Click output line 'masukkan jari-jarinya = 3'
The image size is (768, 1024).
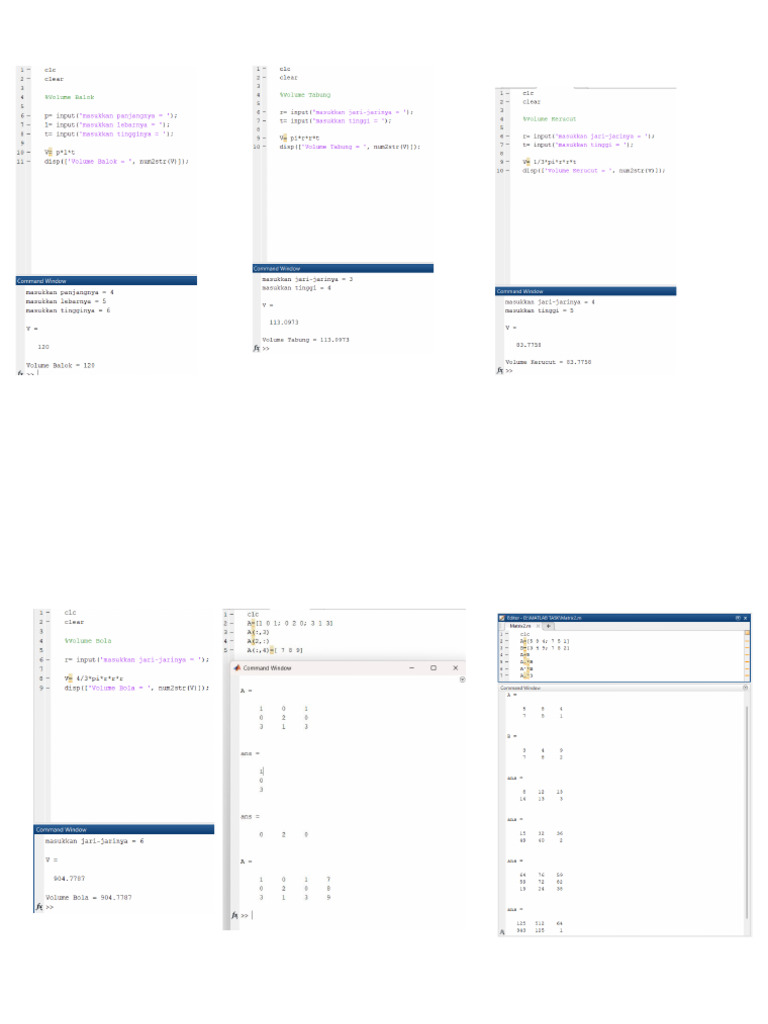[307, 279]
